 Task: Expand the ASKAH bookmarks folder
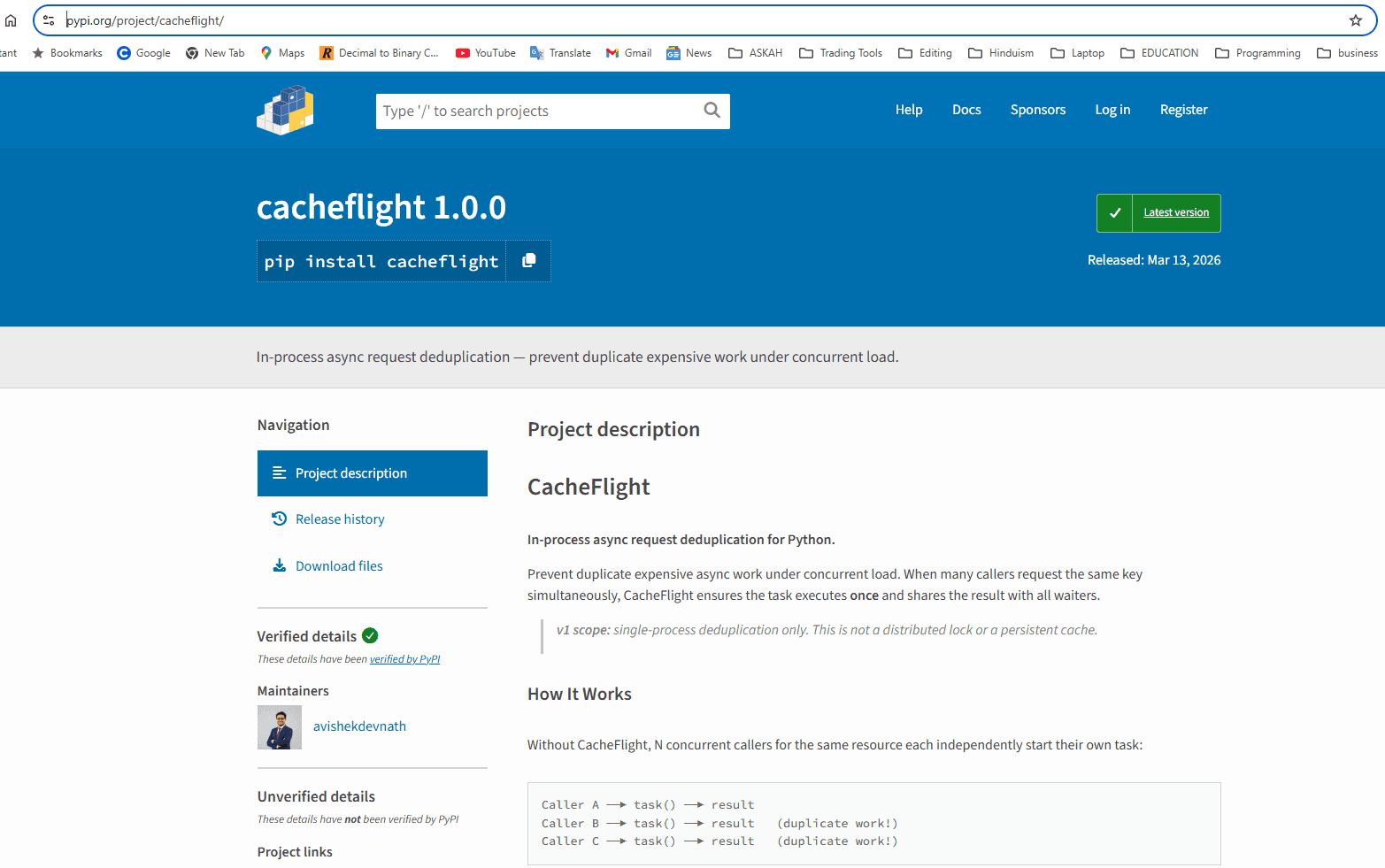(x=755, y=52)
